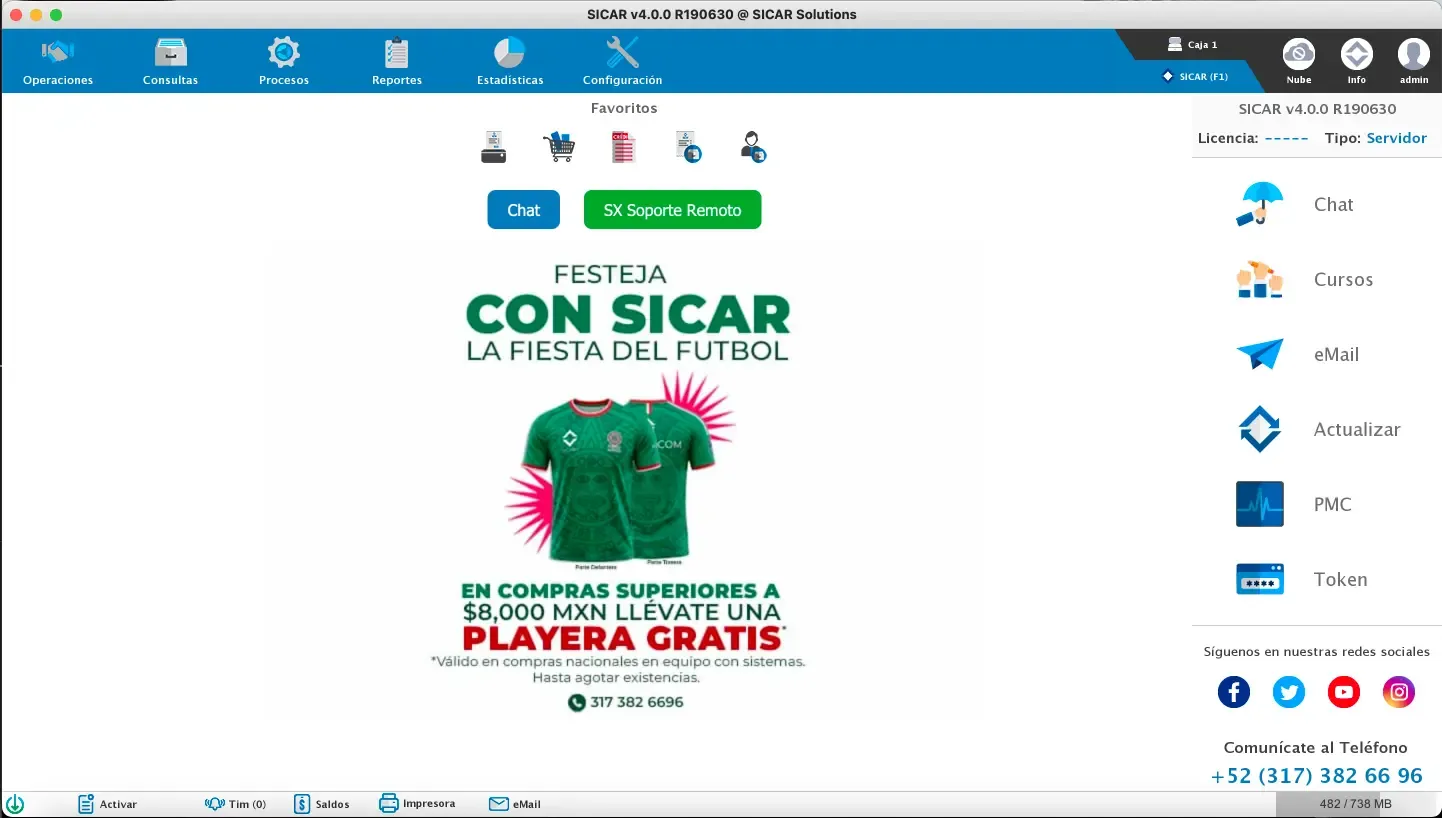This screenshot has width=1442, height=818.
Task: Open the document with box badge favorite
Action: click(x=688, y=147)
